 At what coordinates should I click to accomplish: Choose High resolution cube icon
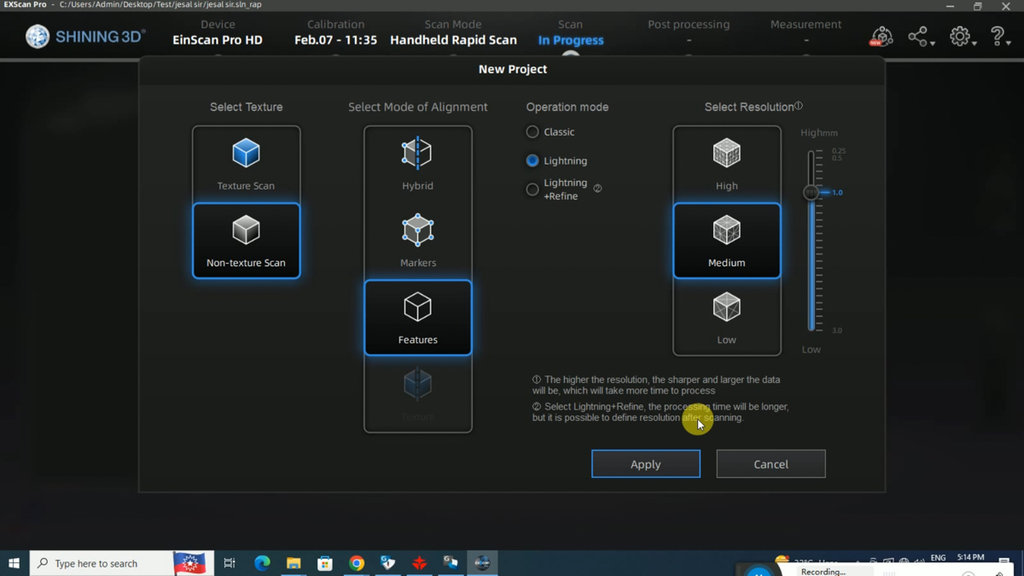point(726,153)
